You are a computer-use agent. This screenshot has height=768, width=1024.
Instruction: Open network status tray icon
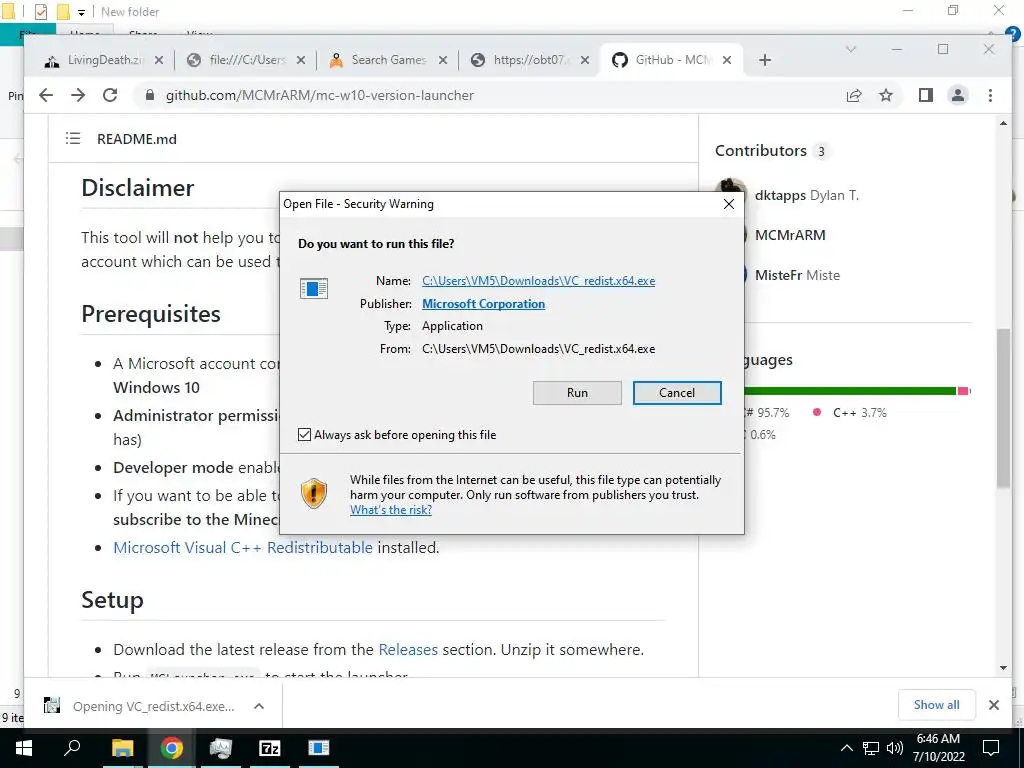(871, 748)
